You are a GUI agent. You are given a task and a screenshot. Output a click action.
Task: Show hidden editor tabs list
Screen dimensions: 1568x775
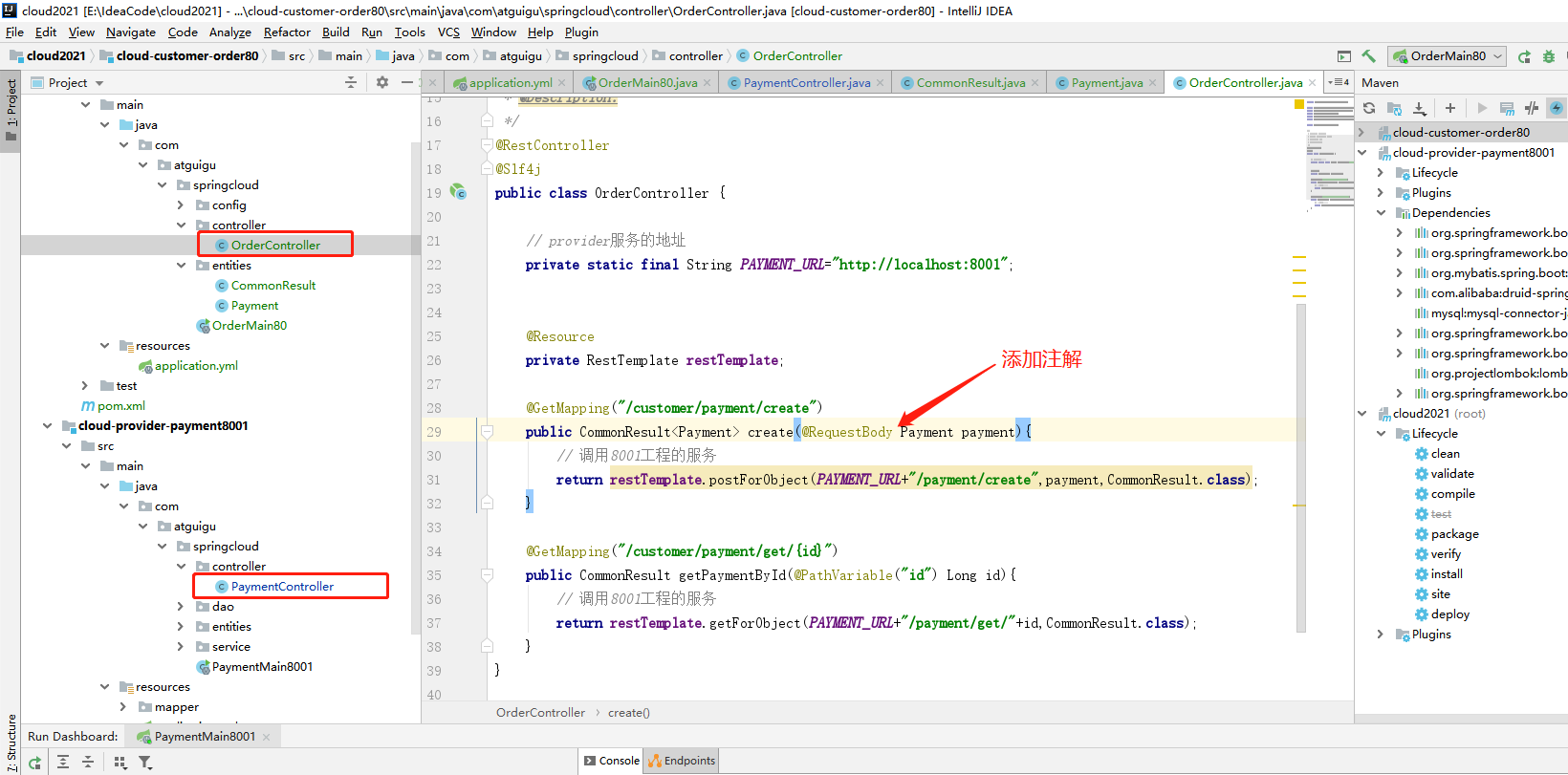[1339, 82]
